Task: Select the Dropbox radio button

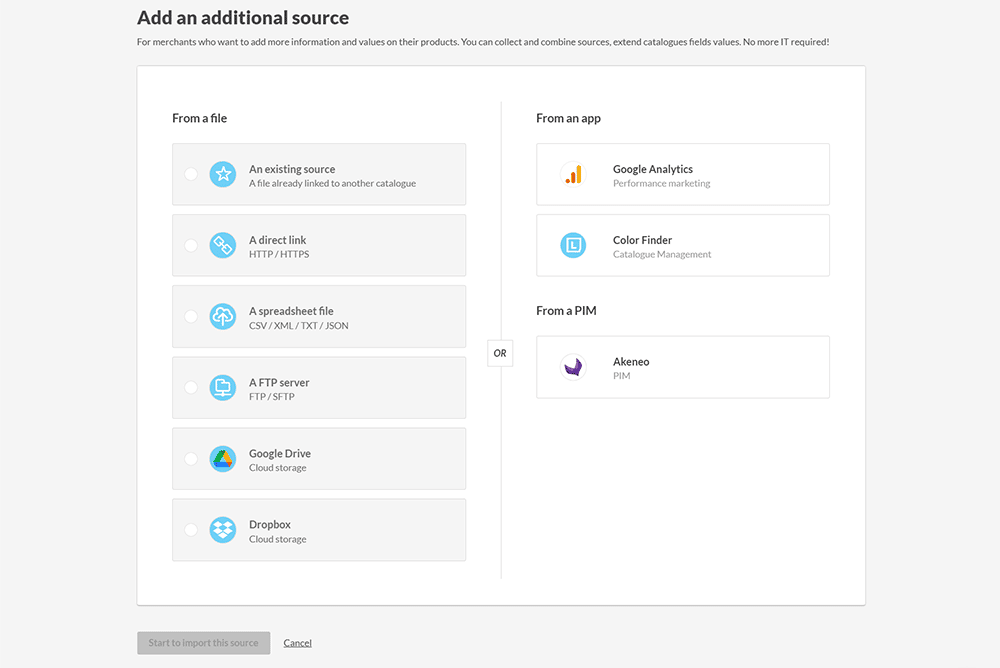Action: 191,530
